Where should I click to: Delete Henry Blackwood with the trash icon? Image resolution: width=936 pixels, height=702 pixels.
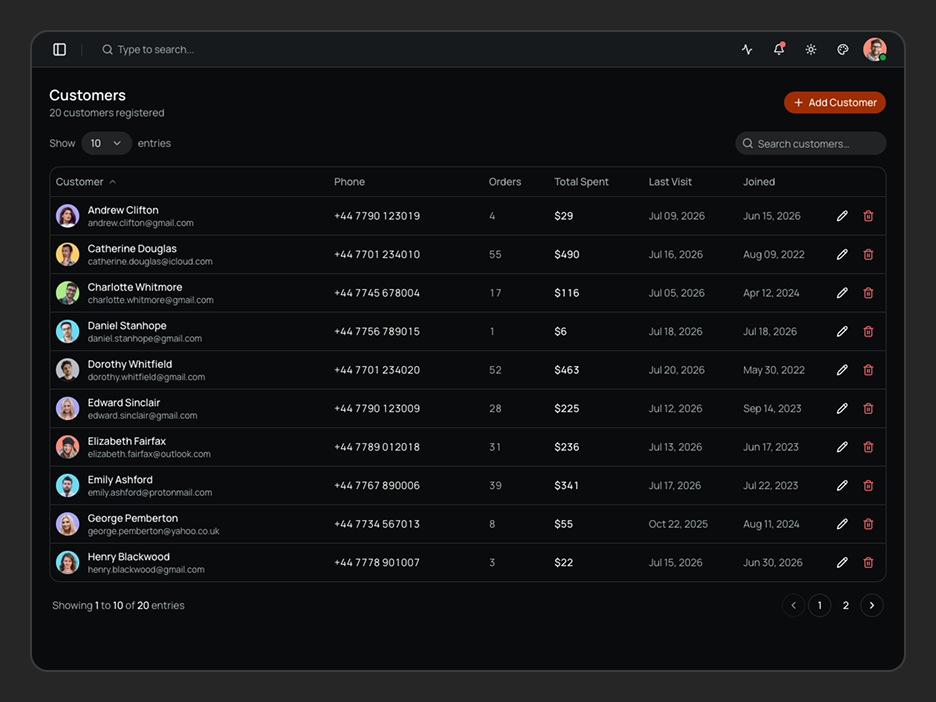pos(869,562)
